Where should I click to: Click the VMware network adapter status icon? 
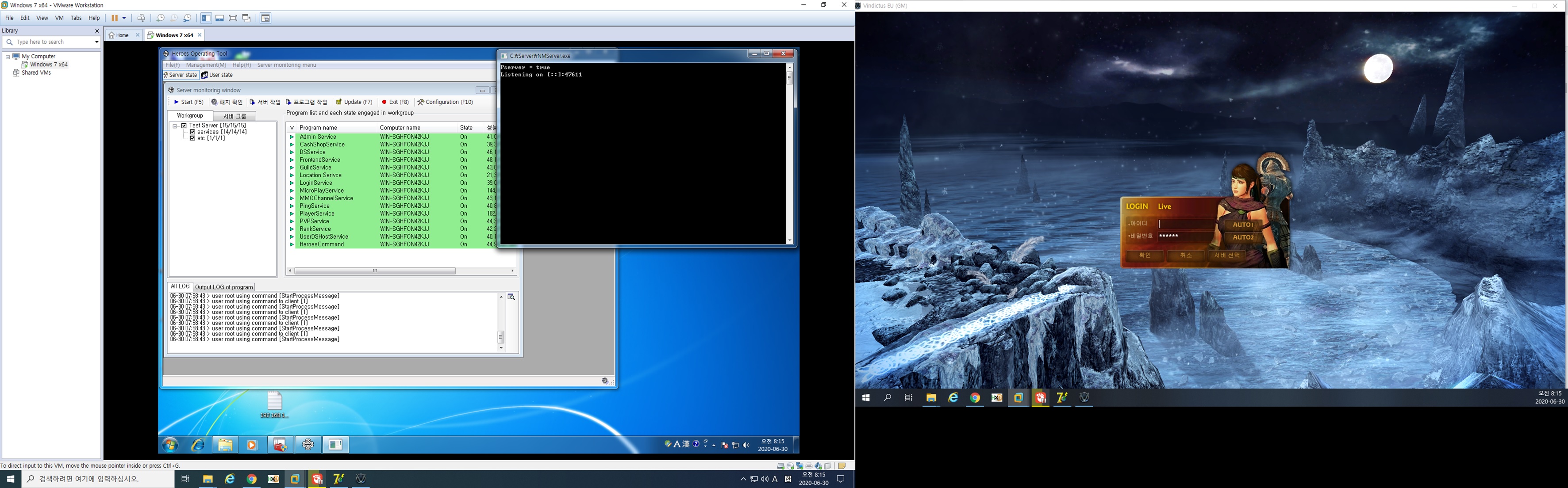[800, 466]
